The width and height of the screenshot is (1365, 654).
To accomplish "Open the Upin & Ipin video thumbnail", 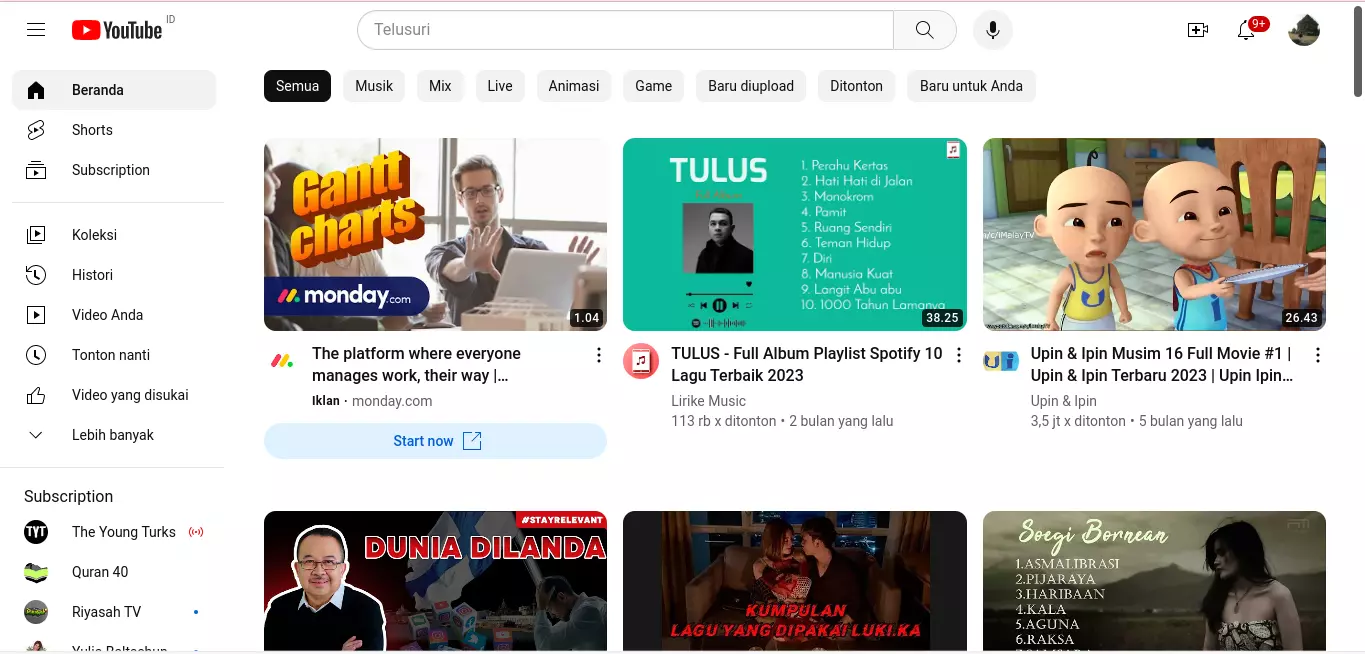I will 1154,234.
